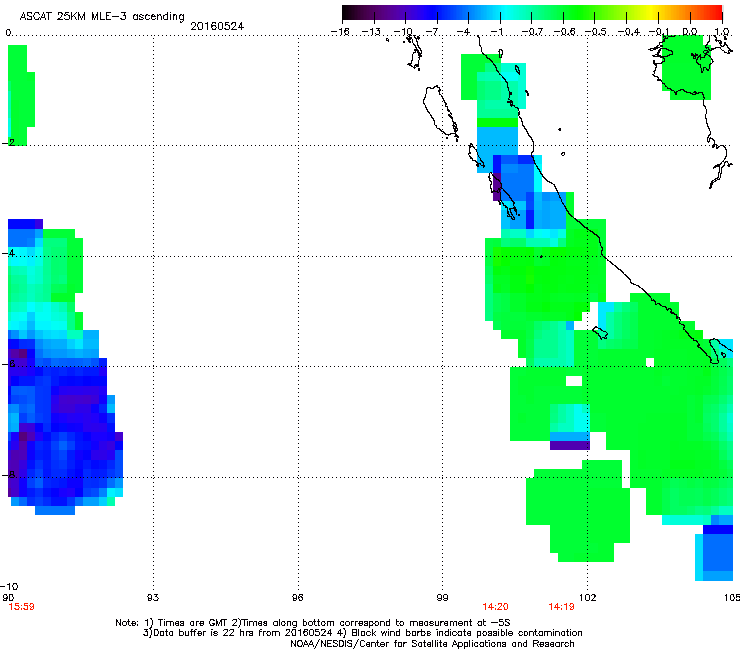
Task: Click the red 14:19 time stamp
Action: (x=561, y=607)
